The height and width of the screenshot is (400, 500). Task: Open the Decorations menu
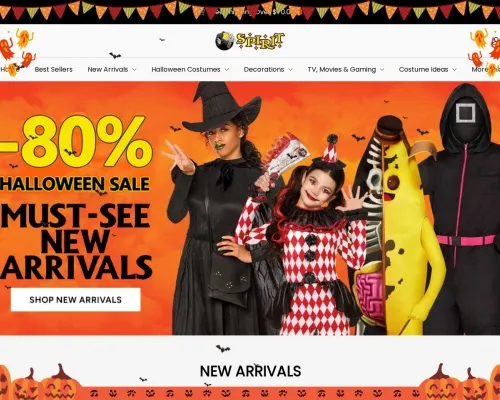pyautogui.click(x=264, y=70)
